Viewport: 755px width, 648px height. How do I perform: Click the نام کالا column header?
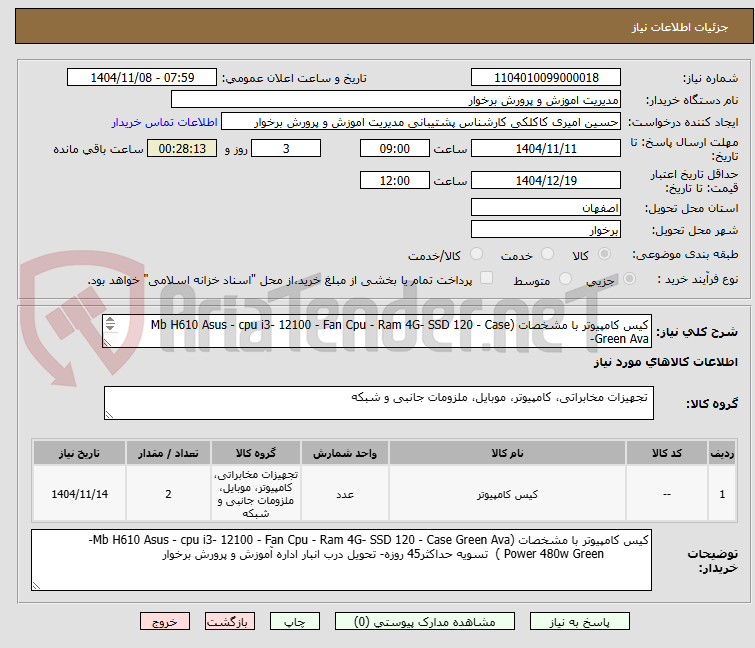coord(507,453)
